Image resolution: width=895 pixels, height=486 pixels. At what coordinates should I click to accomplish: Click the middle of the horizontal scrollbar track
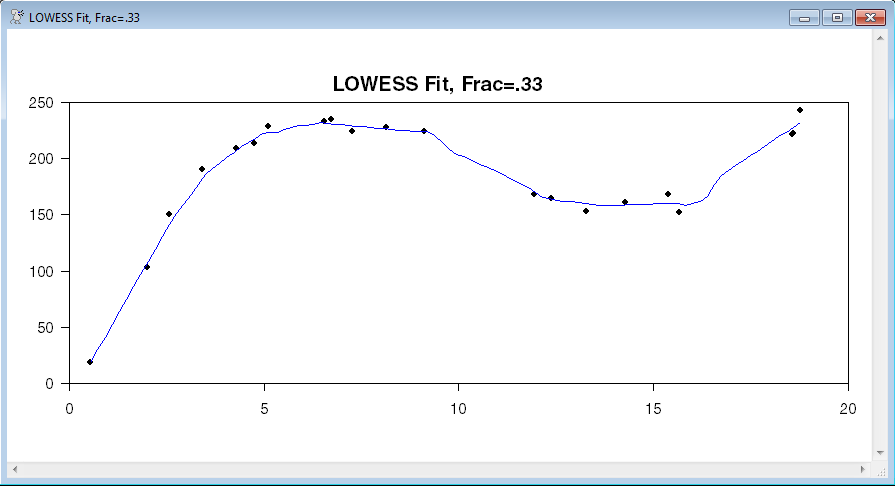tap(439, 469)
